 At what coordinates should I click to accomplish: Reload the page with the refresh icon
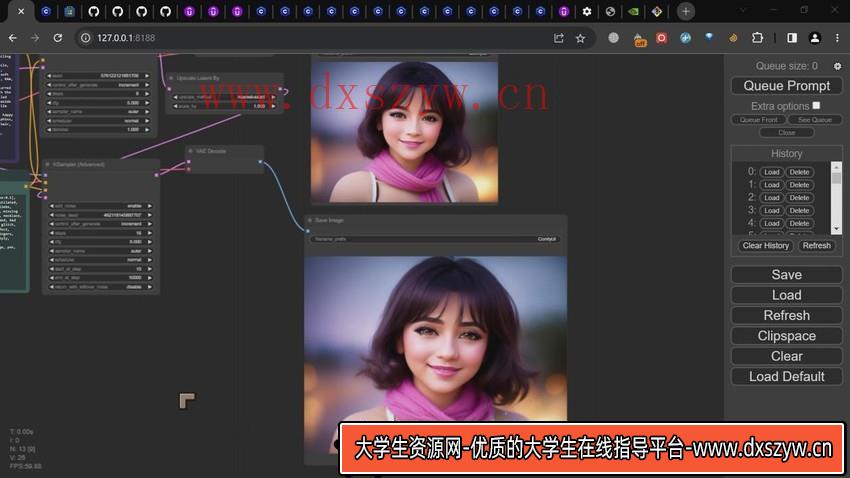click(57, 38)
